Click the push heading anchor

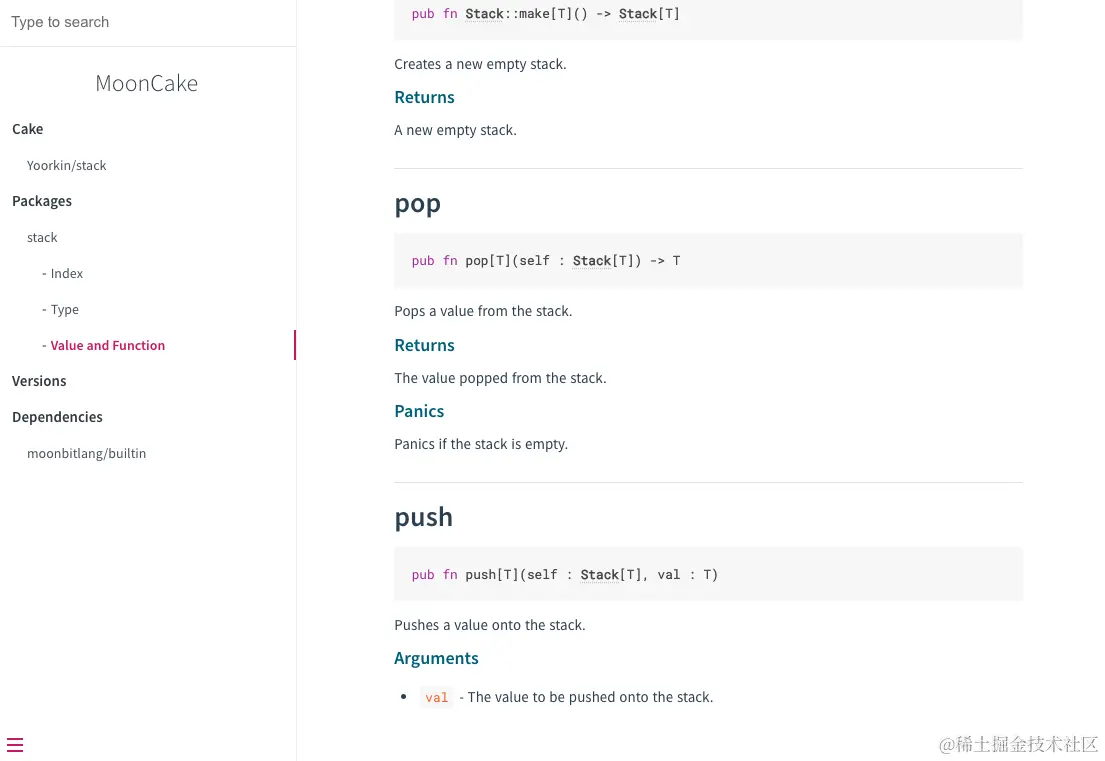(x=424, y=517)
